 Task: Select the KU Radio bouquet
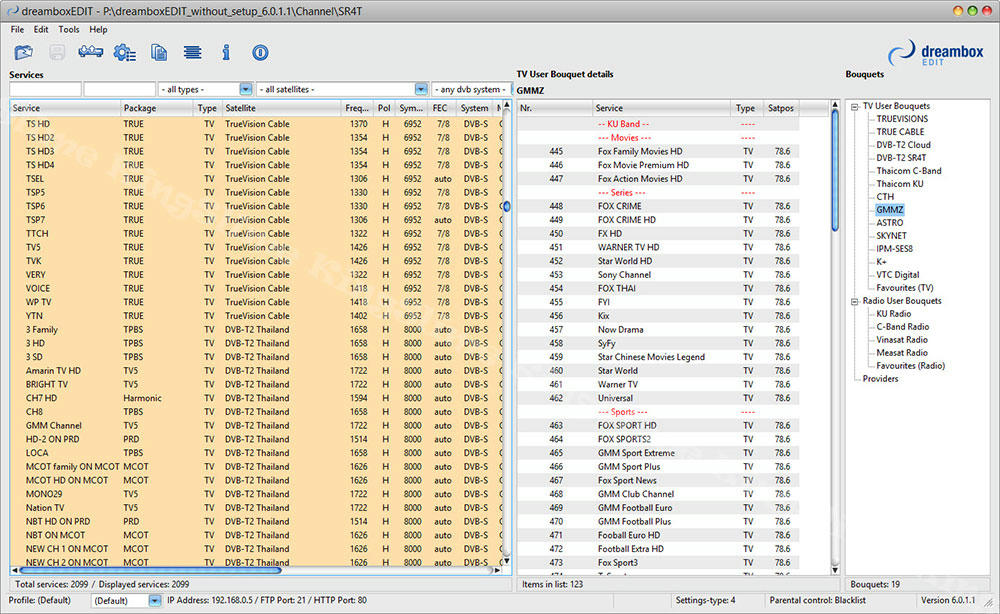[893, 314]
